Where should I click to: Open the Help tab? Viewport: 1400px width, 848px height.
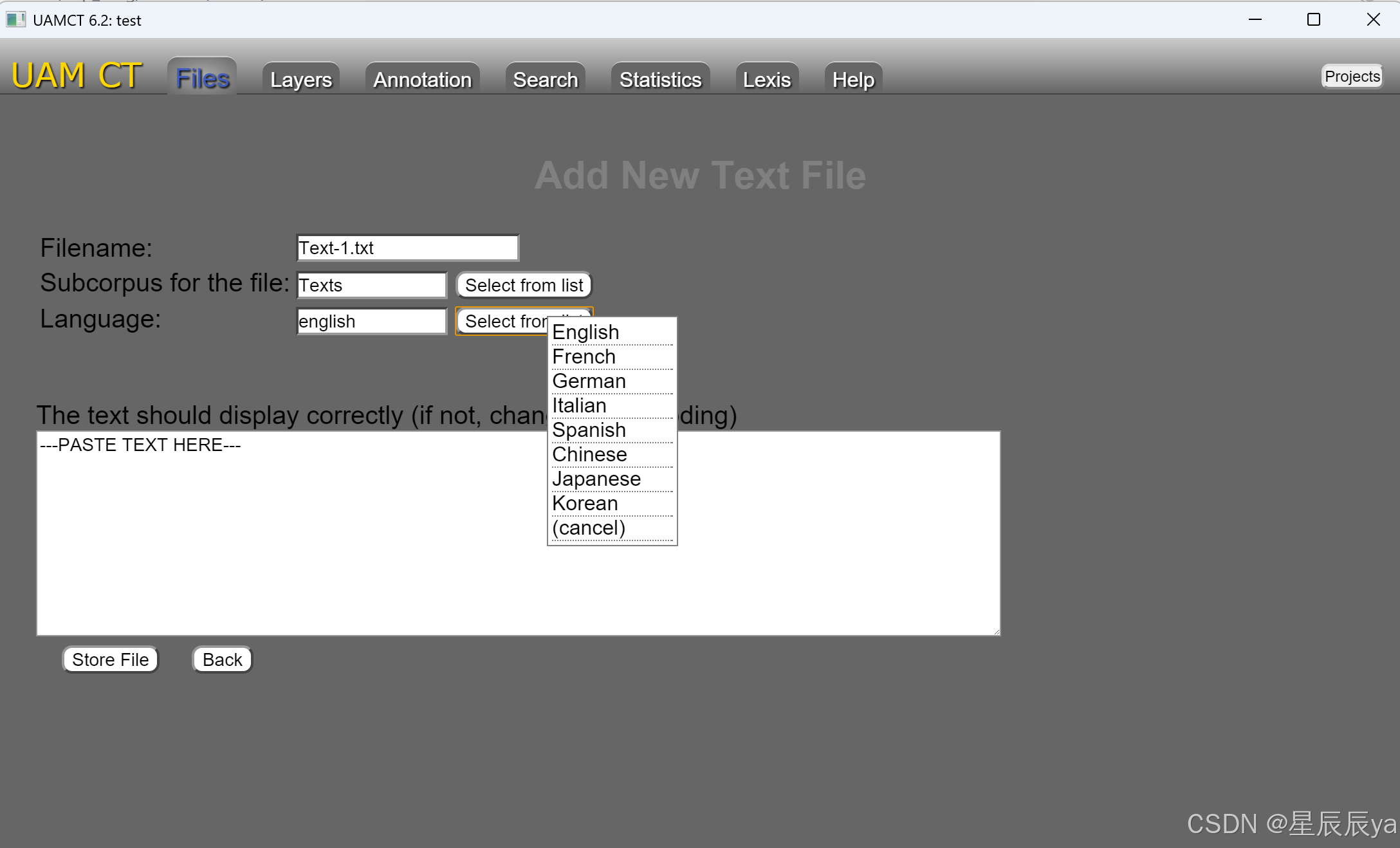[852, 79]
